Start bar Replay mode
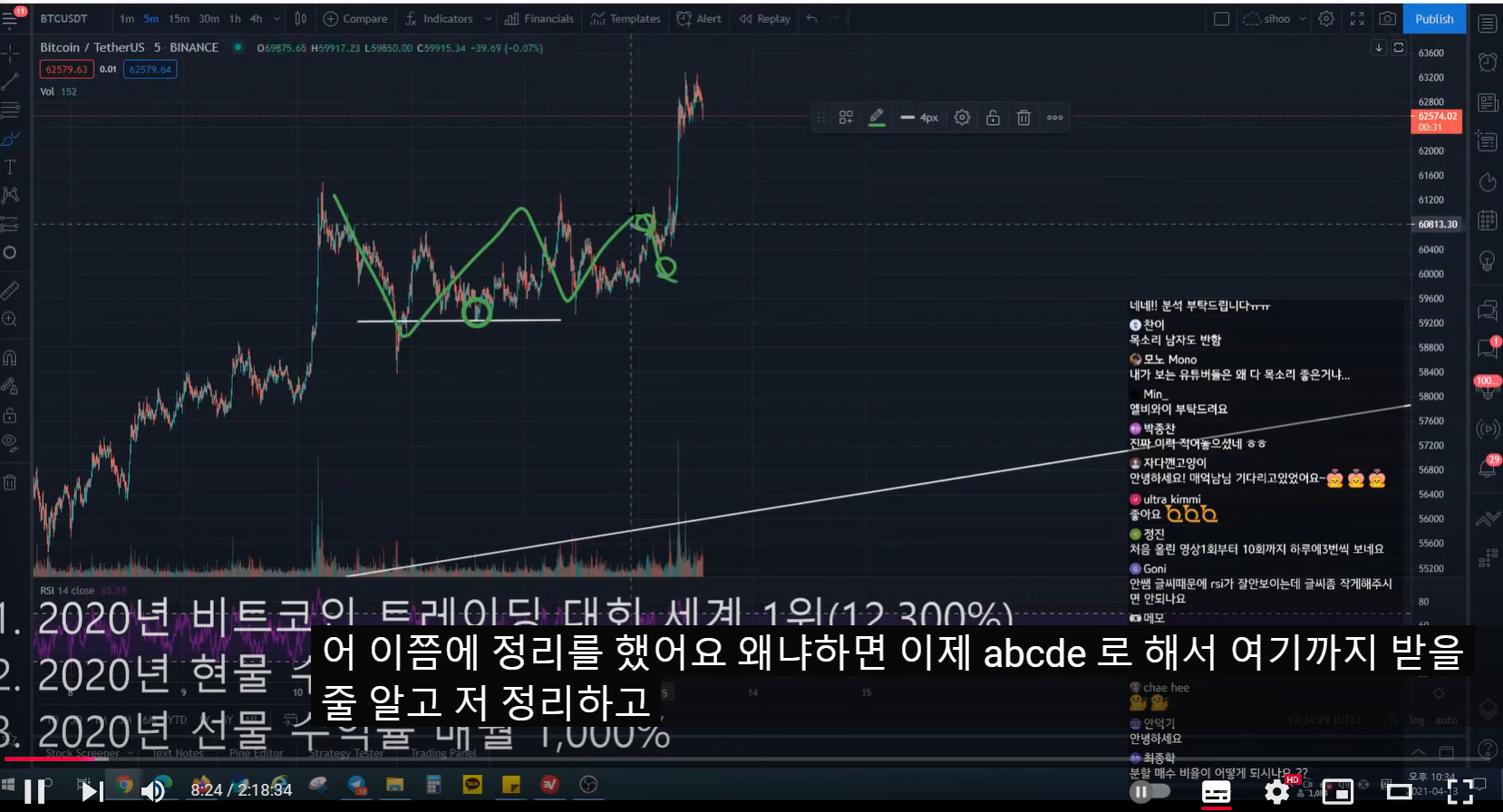The width and height of the screenshot is (1503, 812). coord(764,18)
